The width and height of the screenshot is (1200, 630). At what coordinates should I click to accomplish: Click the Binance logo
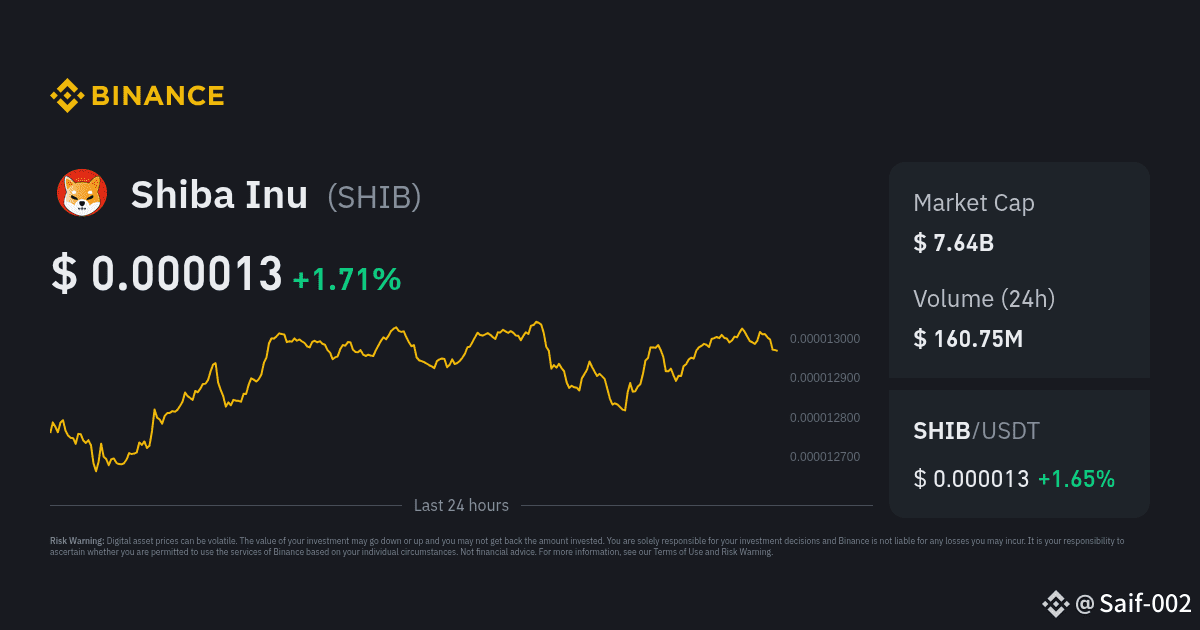point(137,96)
